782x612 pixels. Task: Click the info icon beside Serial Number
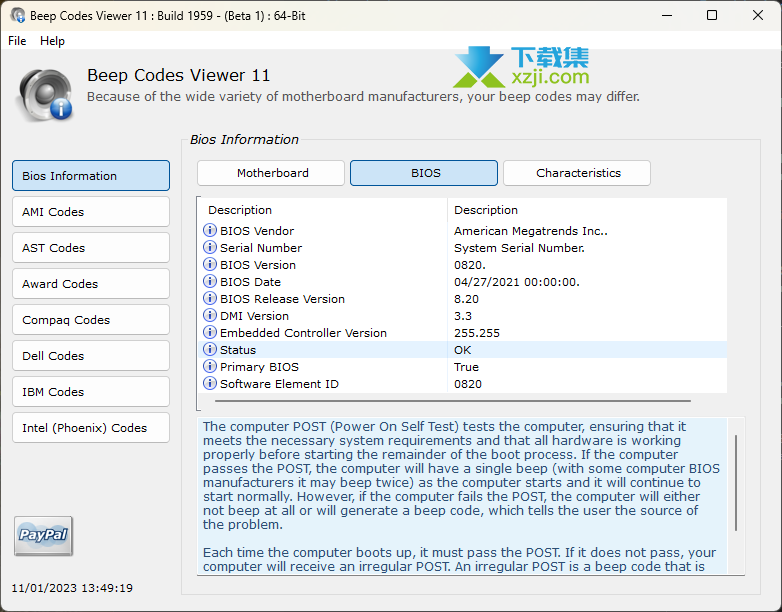209,247
